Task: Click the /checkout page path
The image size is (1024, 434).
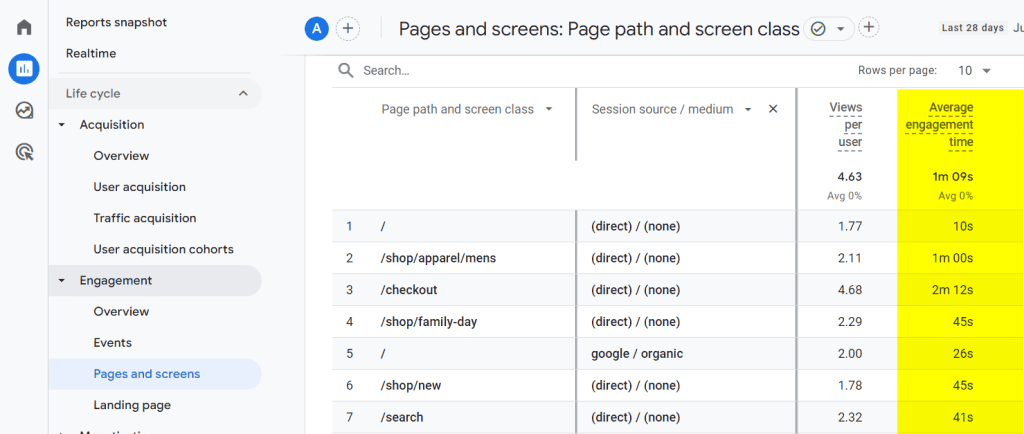Action: (409, 290)
